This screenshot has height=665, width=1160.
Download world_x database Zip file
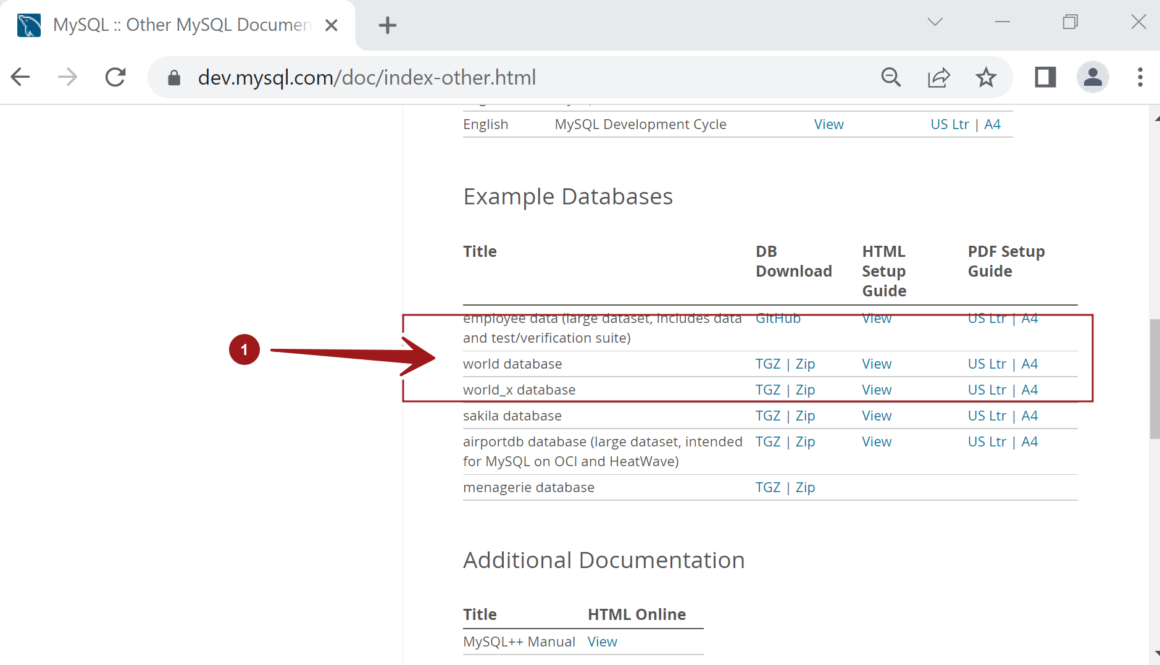coord(805,390)
